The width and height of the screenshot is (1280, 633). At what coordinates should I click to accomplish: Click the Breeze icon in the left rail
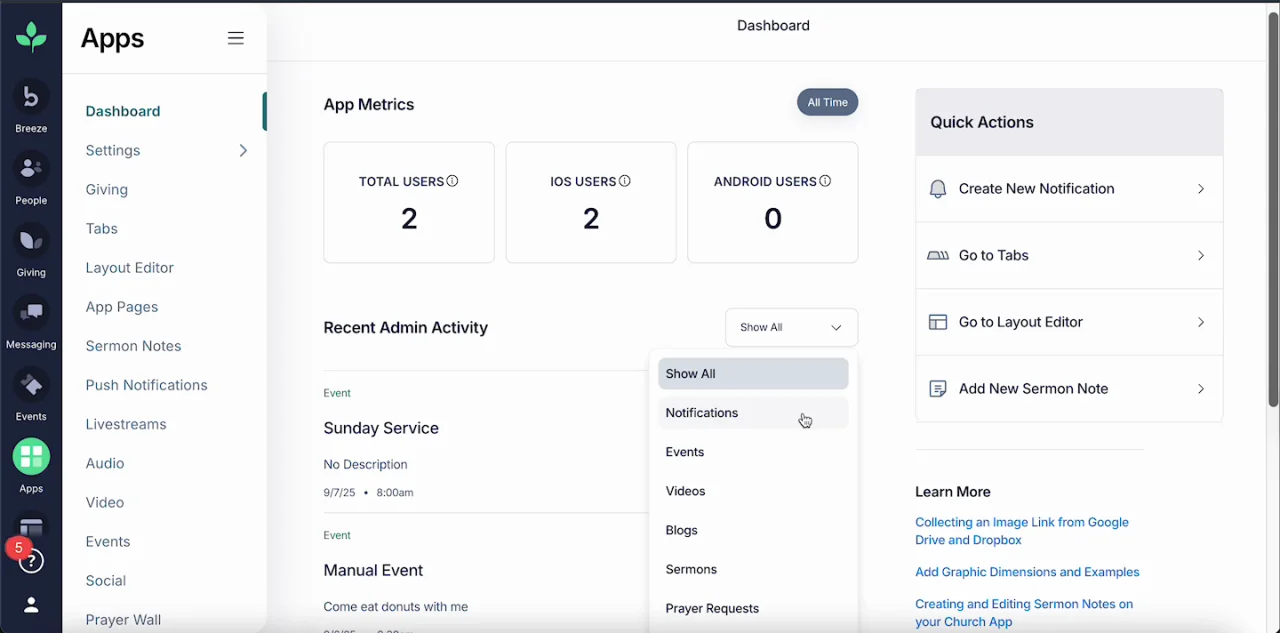point(31,97)
